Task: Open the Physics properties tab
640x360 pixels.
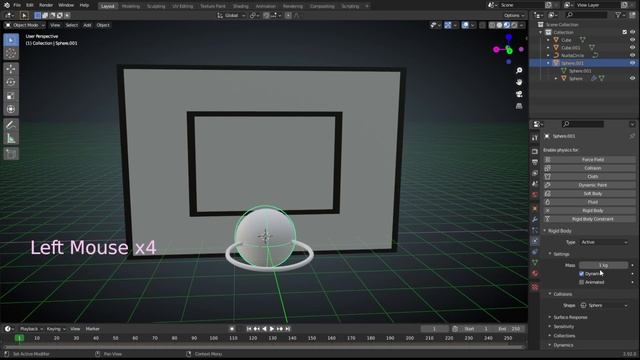Action: click(x=535, y=241)
